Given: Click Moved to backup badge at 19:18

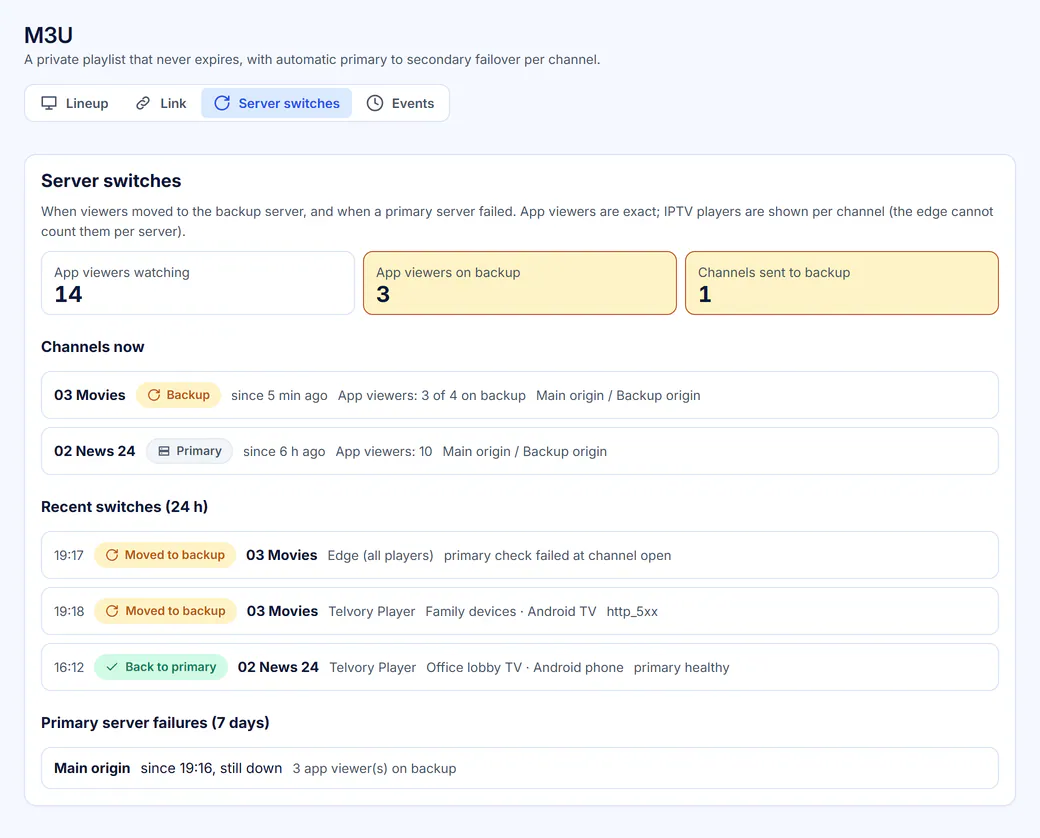Looking at the screenshot, I should 166,611.
